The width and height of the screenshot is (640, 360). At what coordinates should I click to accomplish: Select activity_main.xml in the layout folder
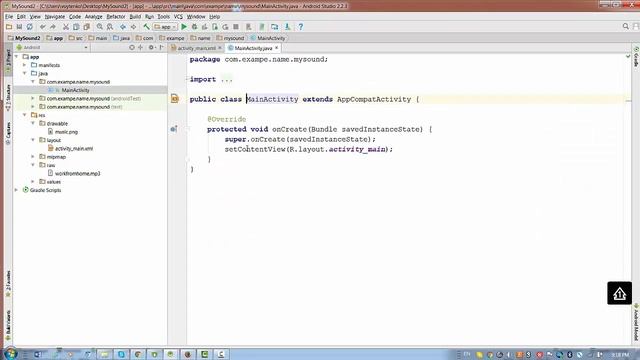pos(70,149)
